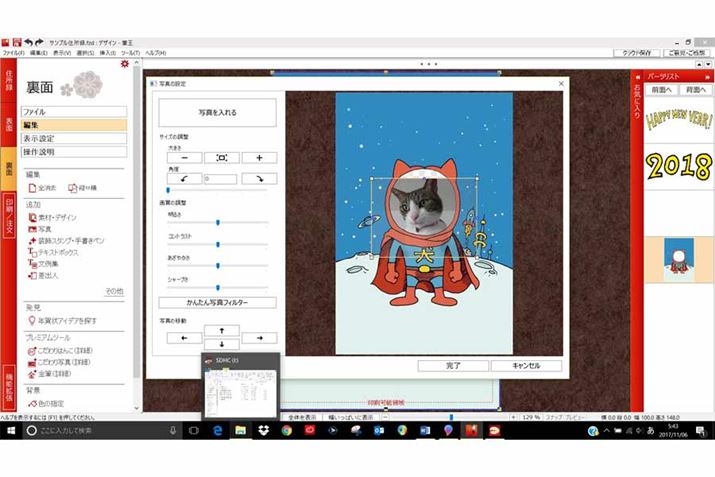Open the Windows Start menu
This screenshot has width=715, height=477.
click(11, 430)
